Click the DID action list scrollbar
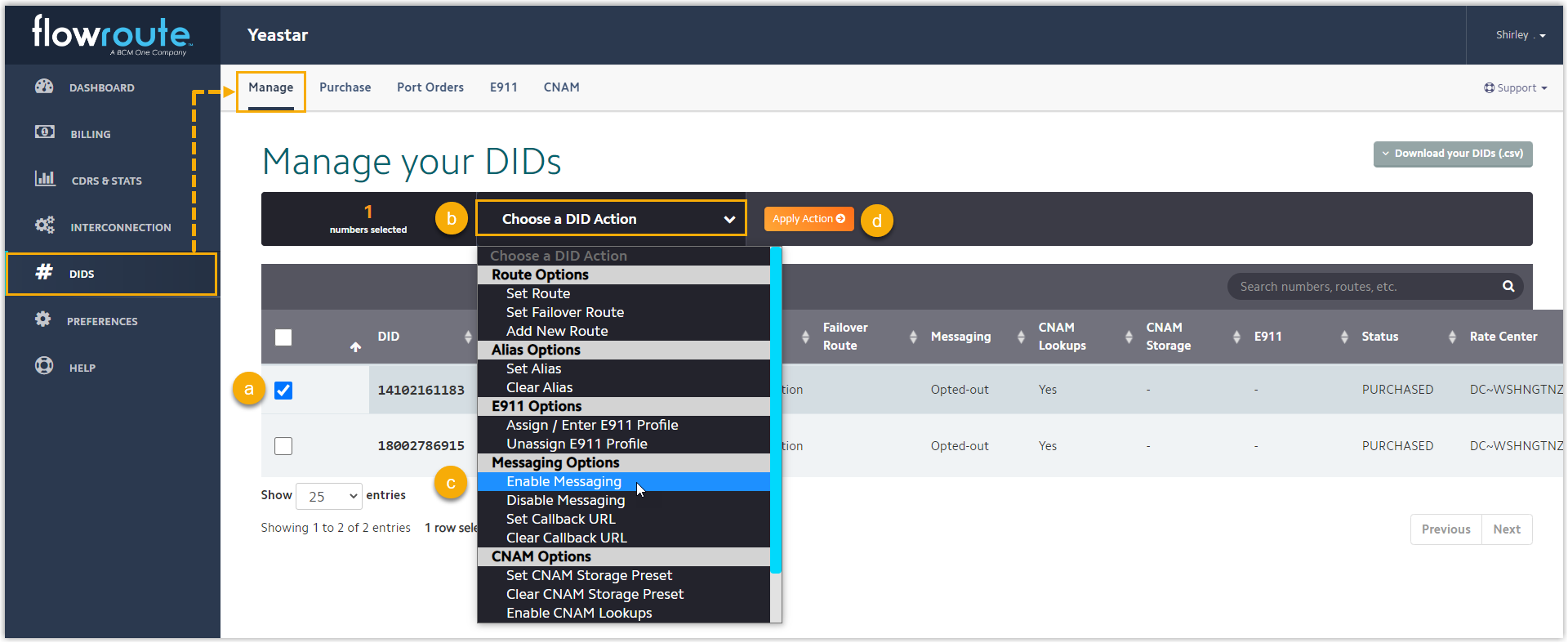The height and width of the screenshot is (643, 1568). pos(776,409)
